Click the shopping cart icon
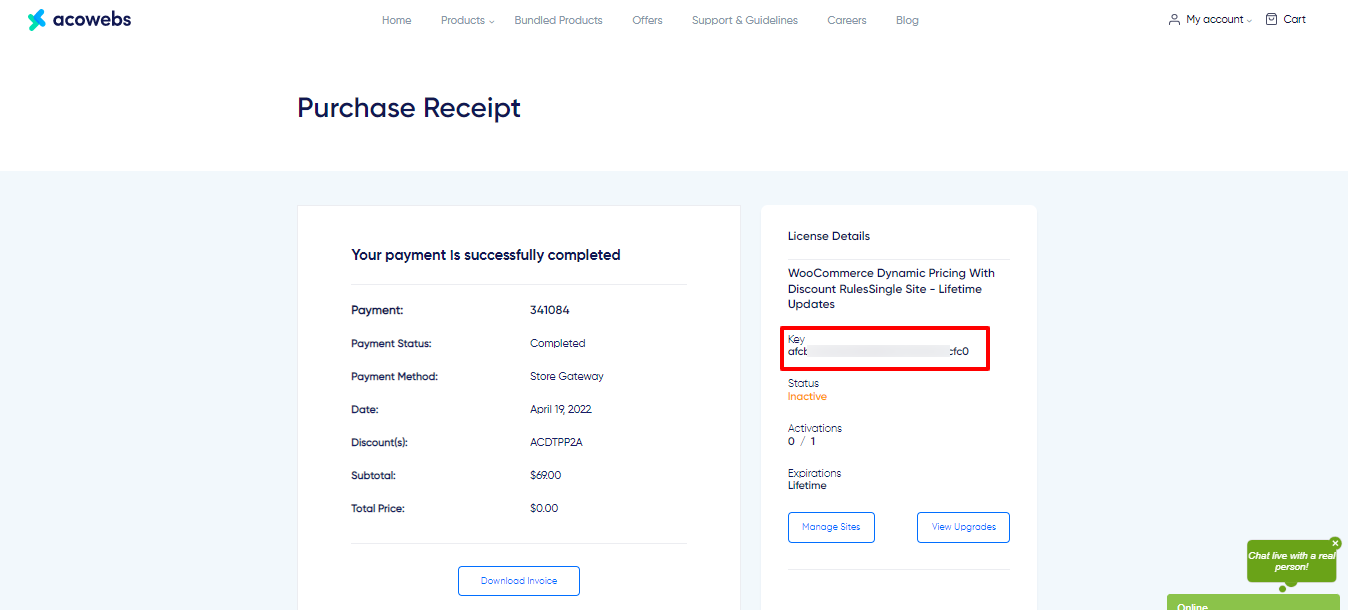Image resolution: width=1348 pixels, height=610 pixels. pos(1271,19)
